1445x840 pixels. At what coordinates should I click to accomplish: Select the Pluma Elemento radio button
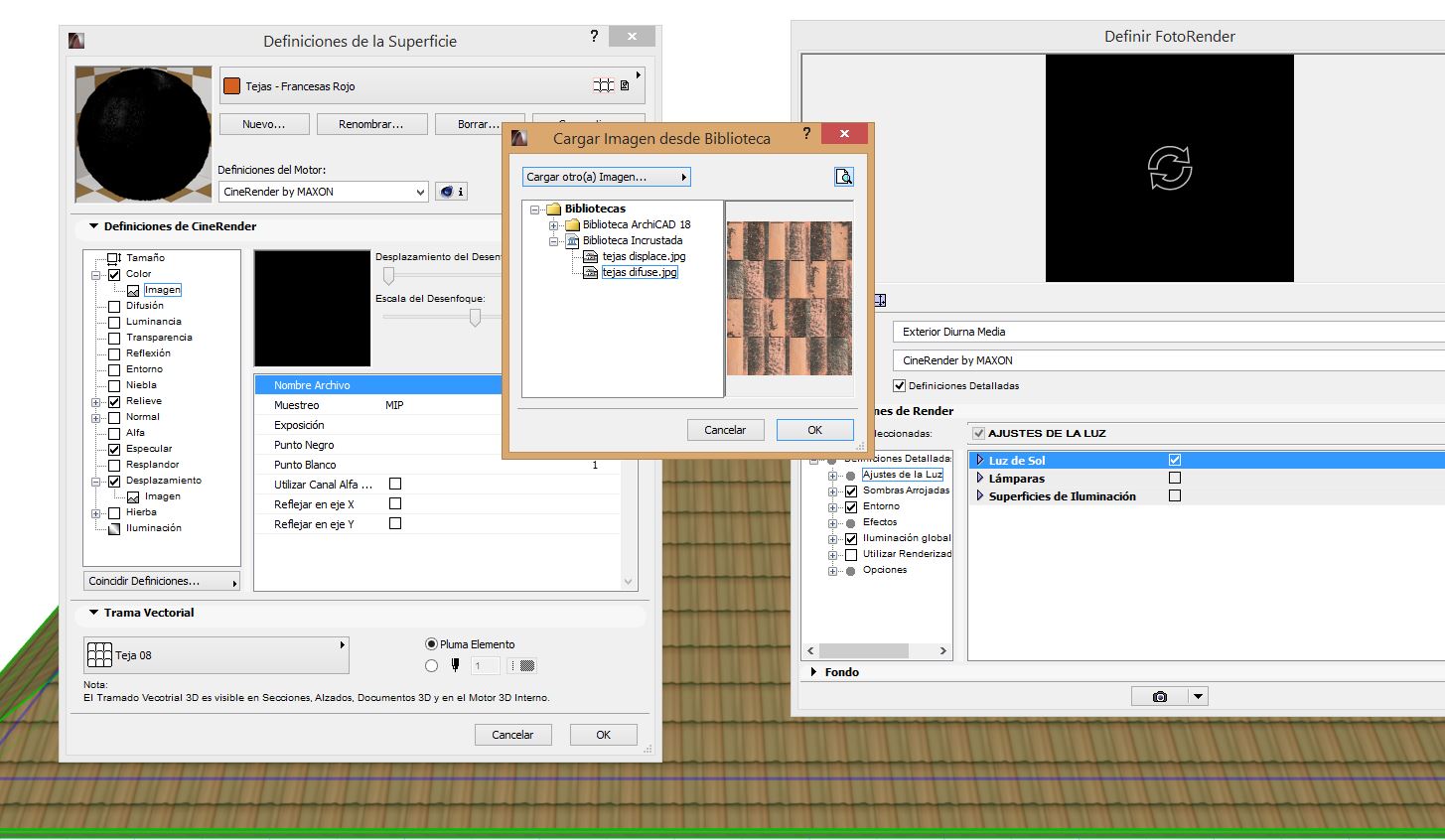(x=431, y=644)
